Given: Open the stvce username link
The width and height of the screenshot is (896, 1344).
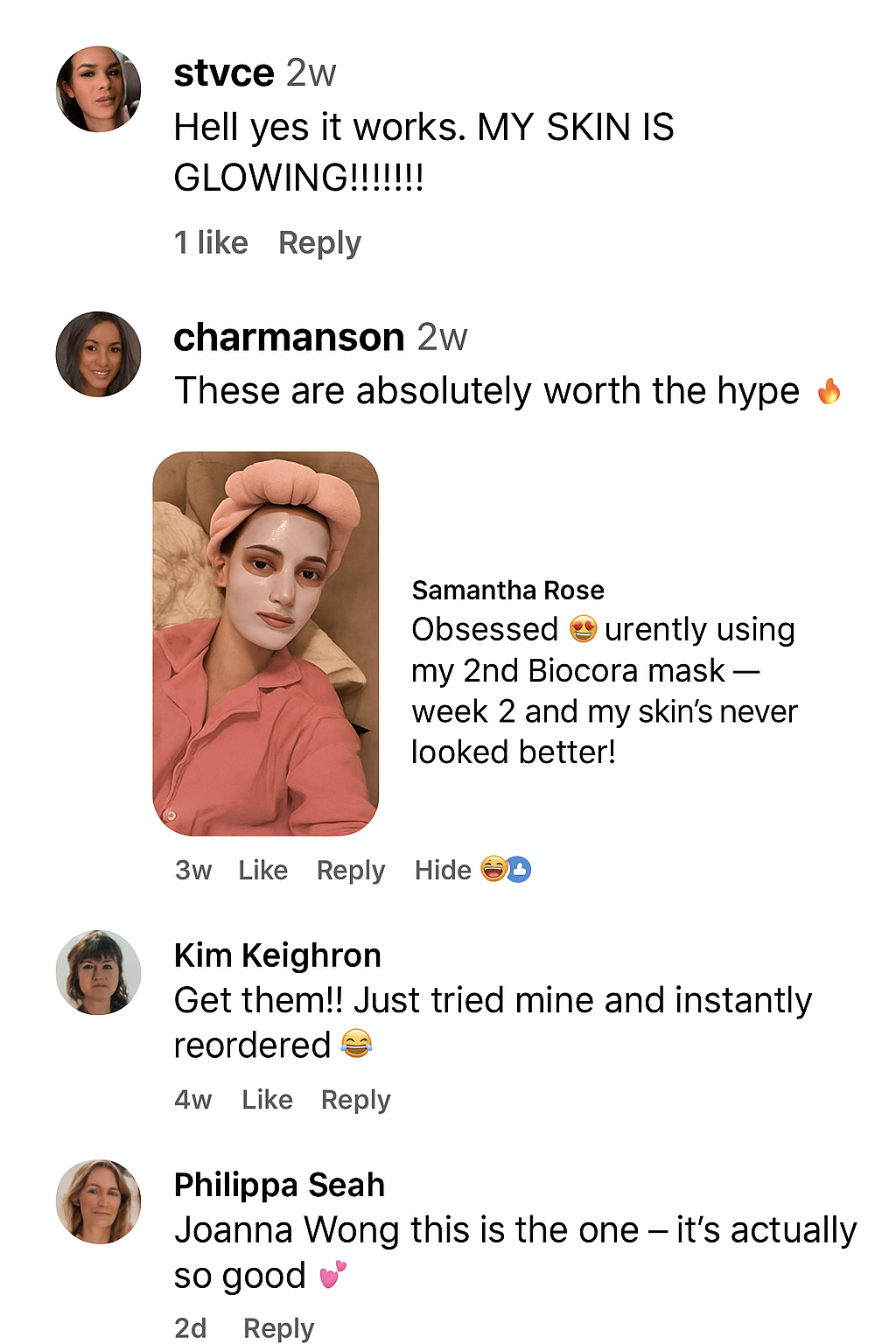Looking at the screenshot, I should [x=224, y=73].
